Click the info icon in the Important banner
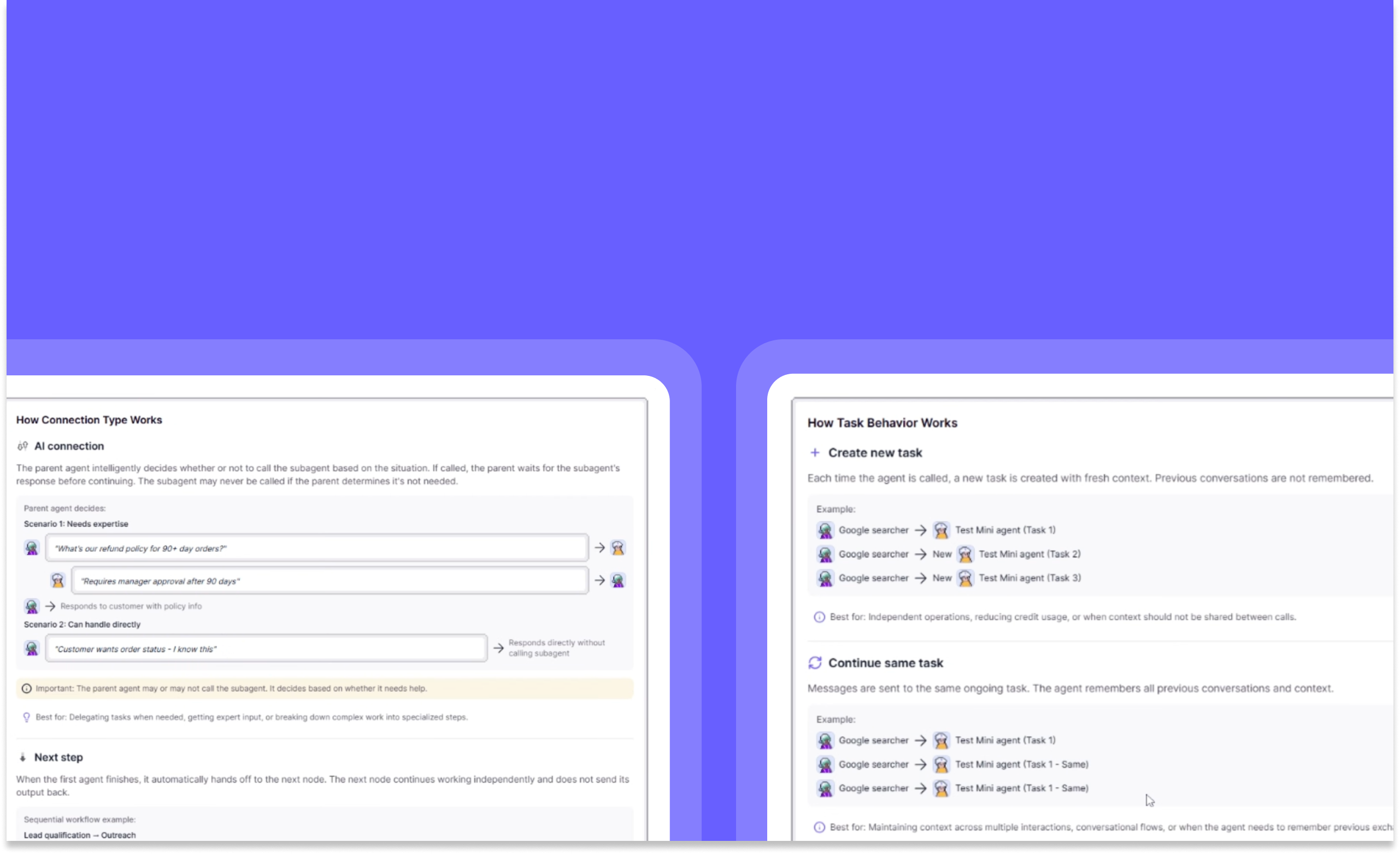 (x=27, y=688)
